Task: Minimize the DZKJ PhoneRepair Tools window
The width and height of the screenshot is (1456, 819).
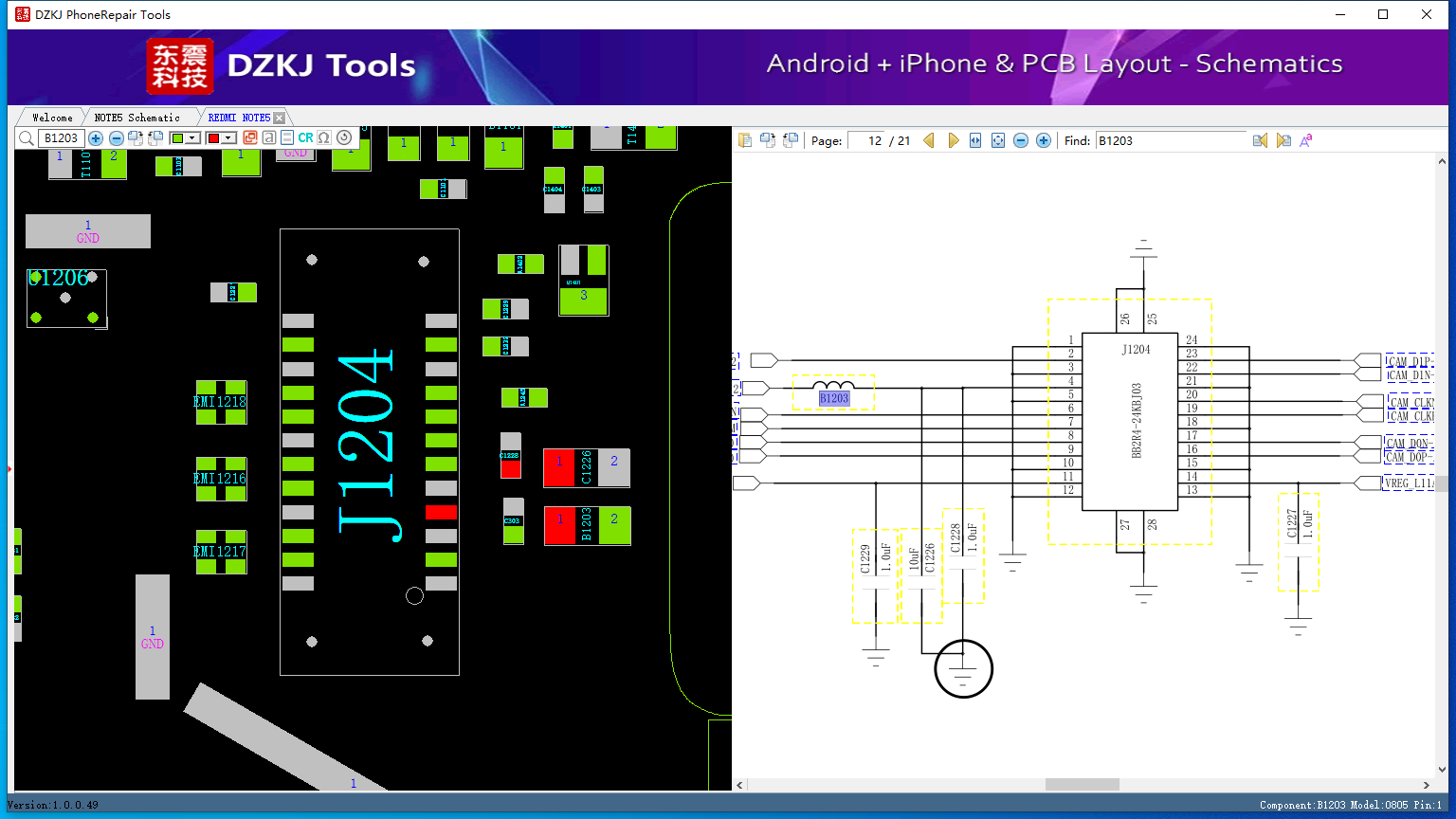Action: 1340,14
